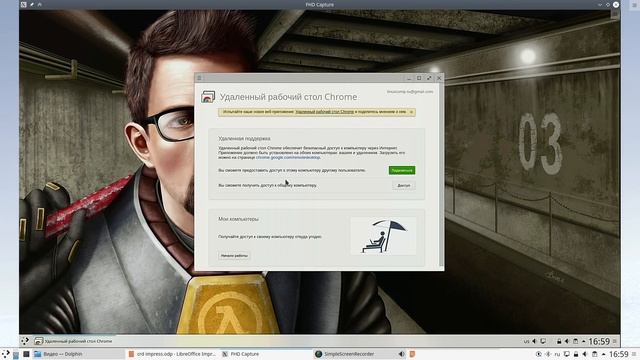
Task: Switch to the LibreOffice Impress taskbar entry
Action: pyautogui.click(x=171, y=354)
